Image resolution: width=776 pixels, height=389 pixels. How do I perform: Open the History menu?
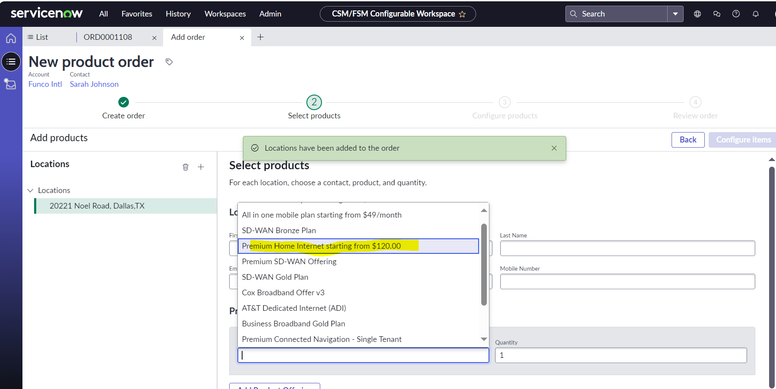click(x=178, y=14)
